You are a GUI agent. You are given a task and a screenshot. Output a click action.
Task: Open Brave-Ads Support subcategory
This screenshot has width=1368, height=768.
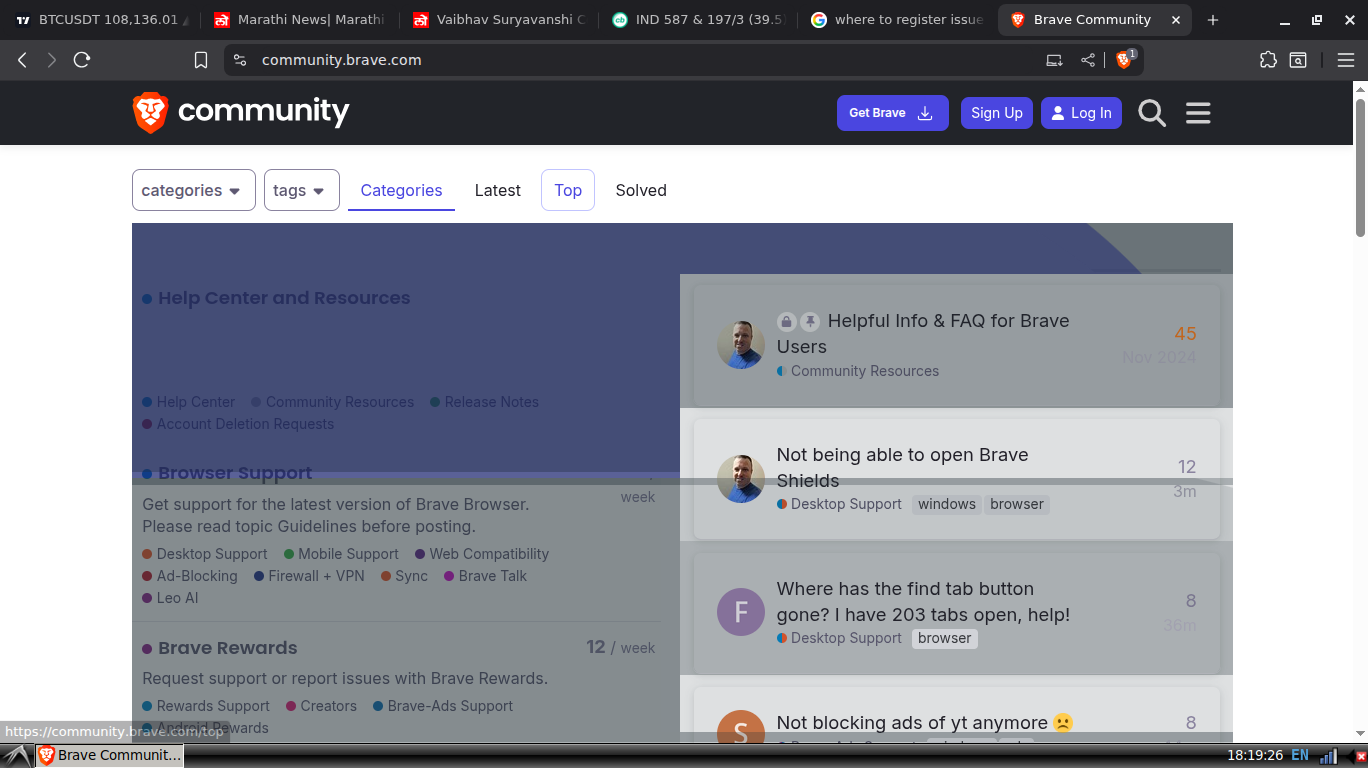click(450, 706)
